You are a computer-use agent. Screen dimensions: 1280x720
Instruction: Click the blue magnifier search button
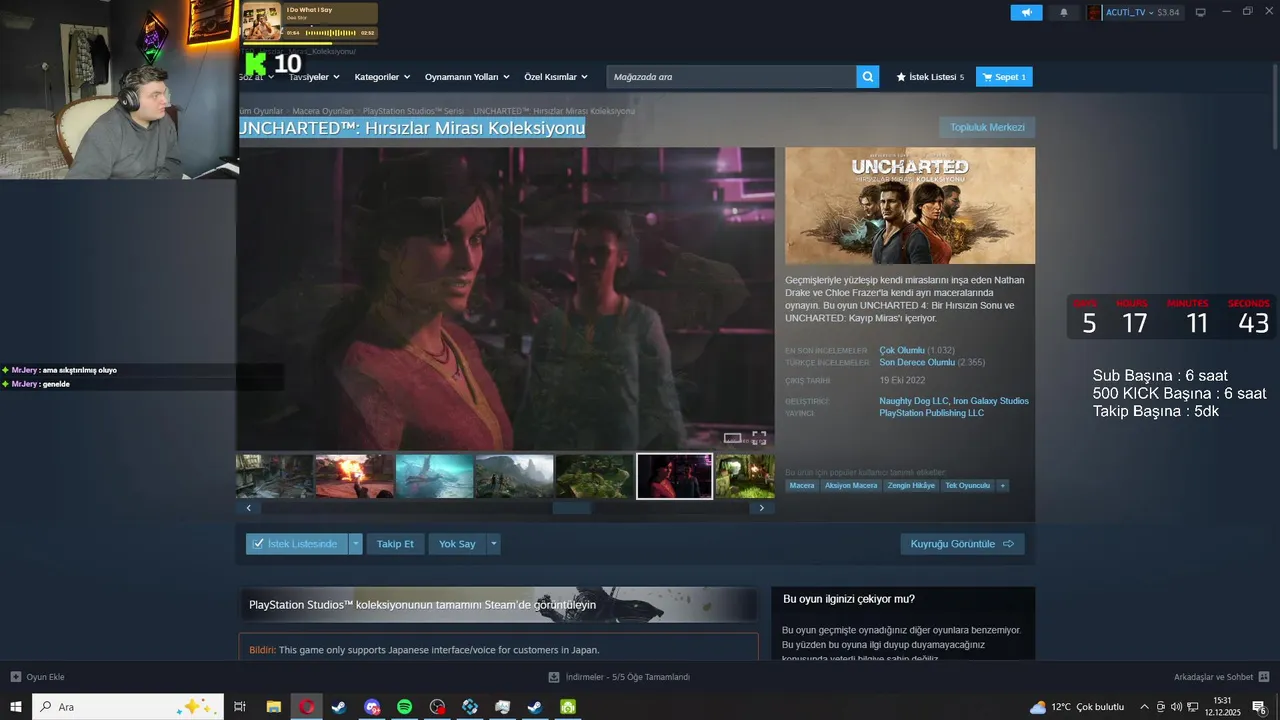(868, 77)
